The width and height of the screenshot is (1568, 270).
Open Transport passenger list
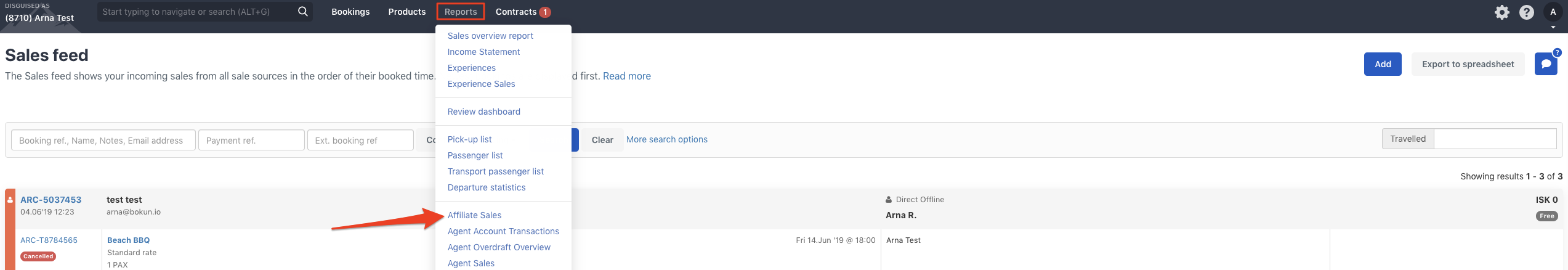tap(495, 171)
